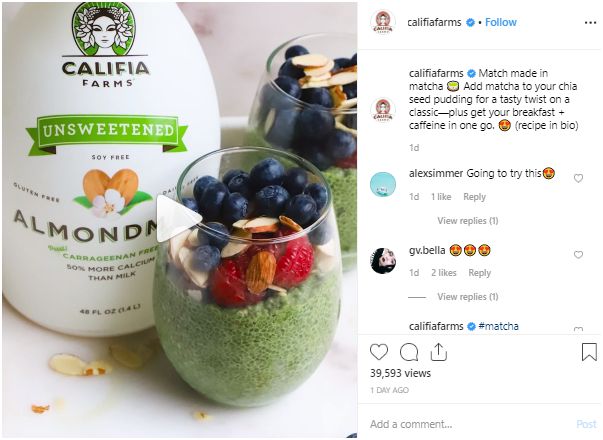This screenshot has width=603, height=440.
Task: Follow the califiafarms account
Action: coord(501,22)
